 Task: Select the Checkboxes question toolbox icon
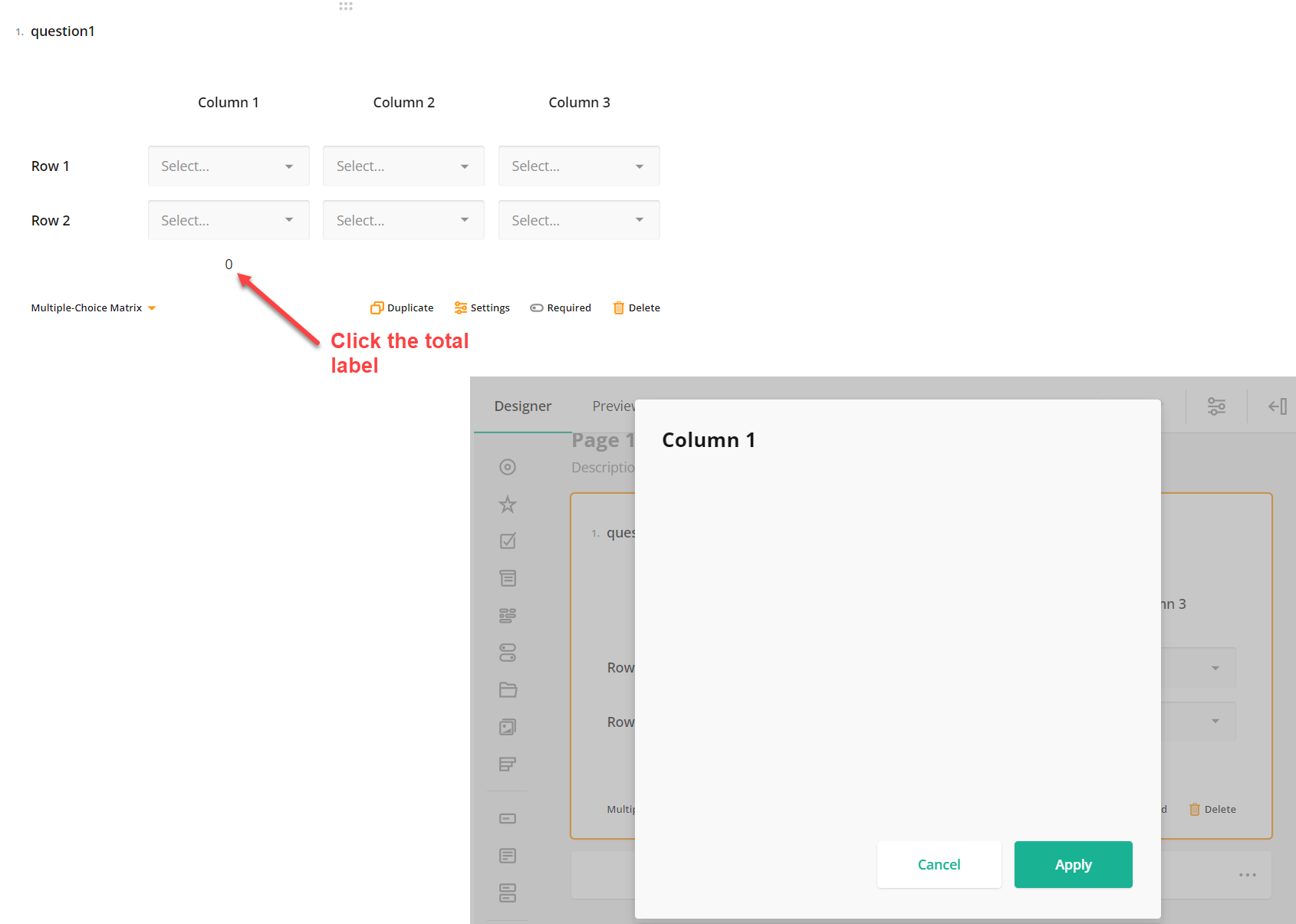[507, 541]
